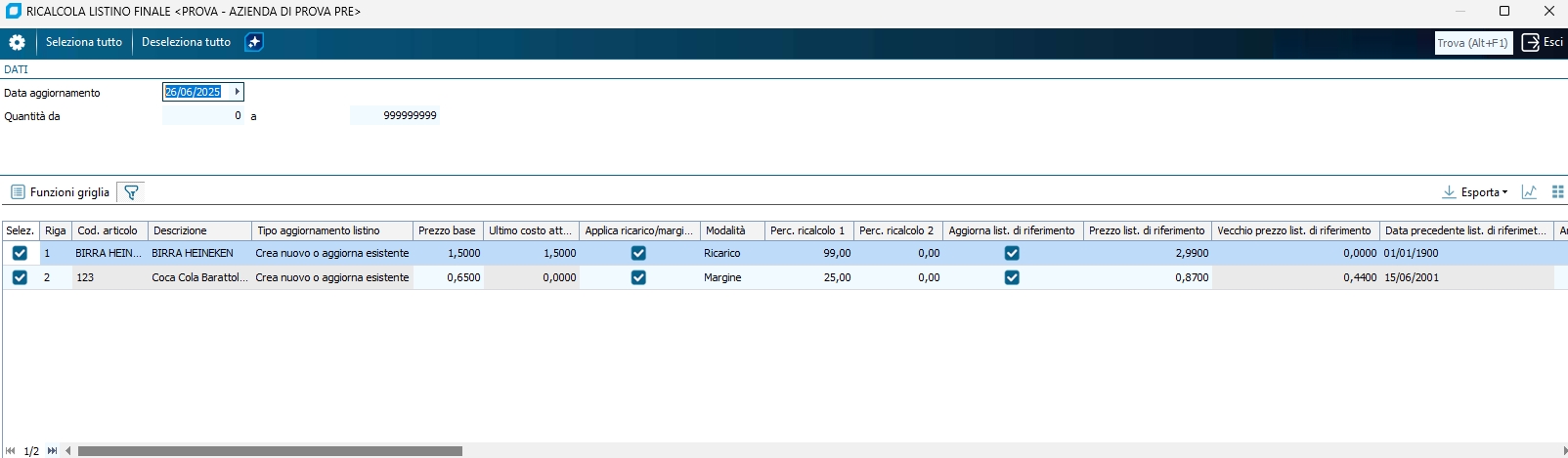The width and height of the screenshot is (1568, 458).
Task: Click the Modalità column header
Action: tap(732, 230)
